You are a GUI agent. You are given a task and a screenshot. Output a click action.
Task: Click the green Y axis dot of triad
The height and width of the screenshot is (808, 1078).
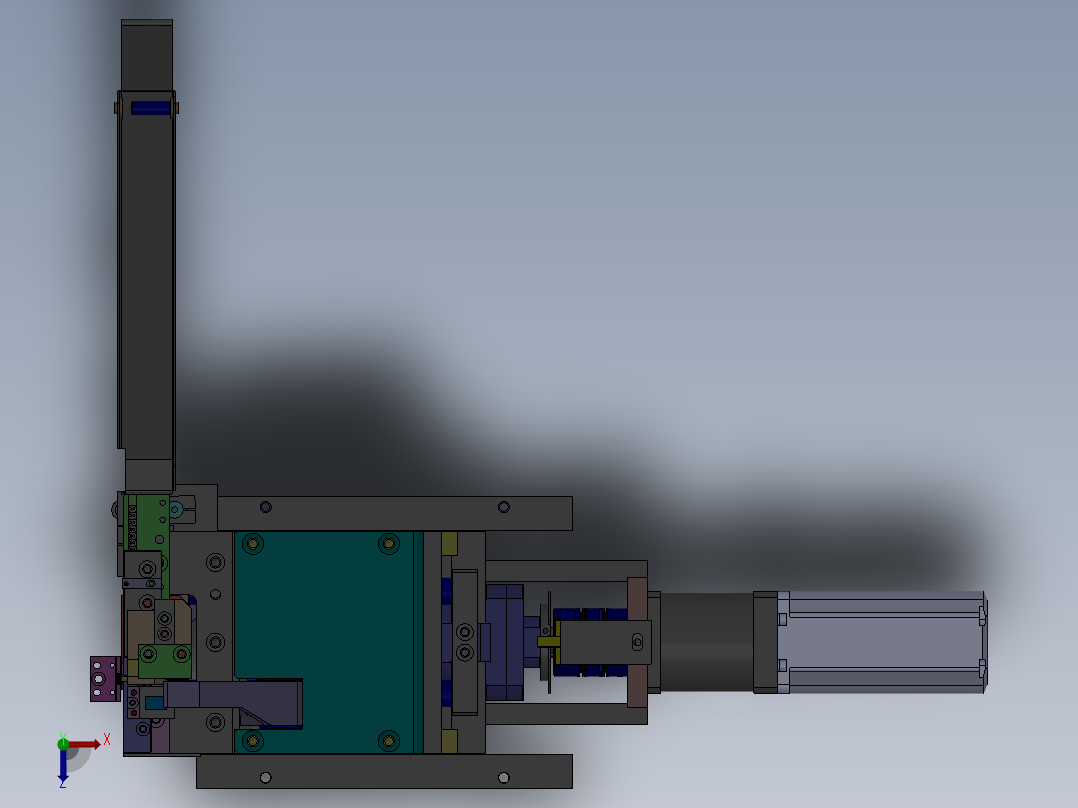[63, 743]
